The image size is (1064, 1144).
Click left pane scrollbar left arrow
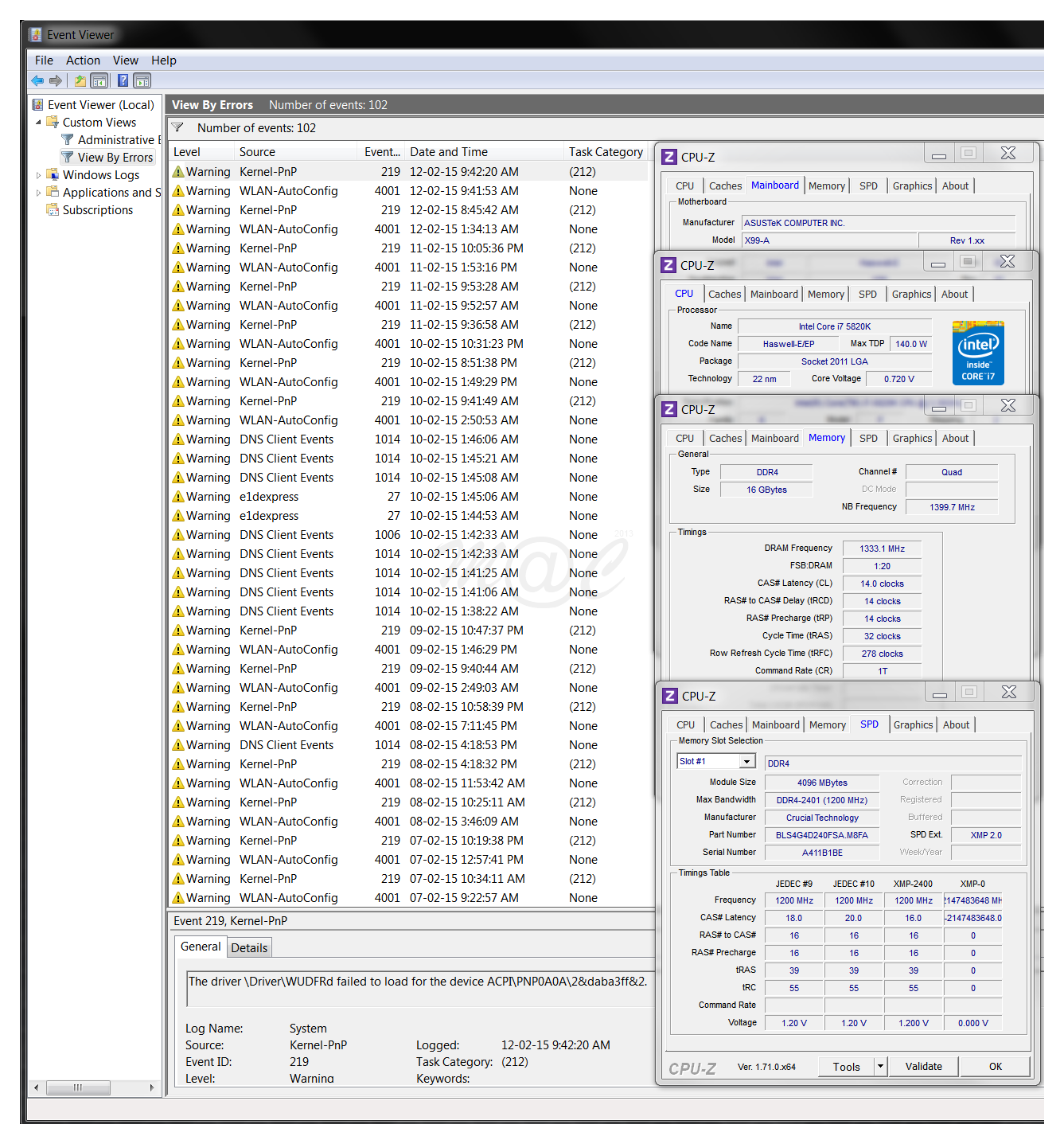pos(36,1087)
